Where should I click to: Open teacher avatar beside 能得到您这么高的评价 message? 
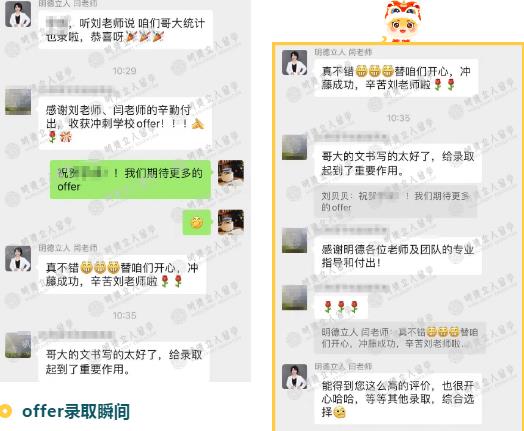[294, 377]
